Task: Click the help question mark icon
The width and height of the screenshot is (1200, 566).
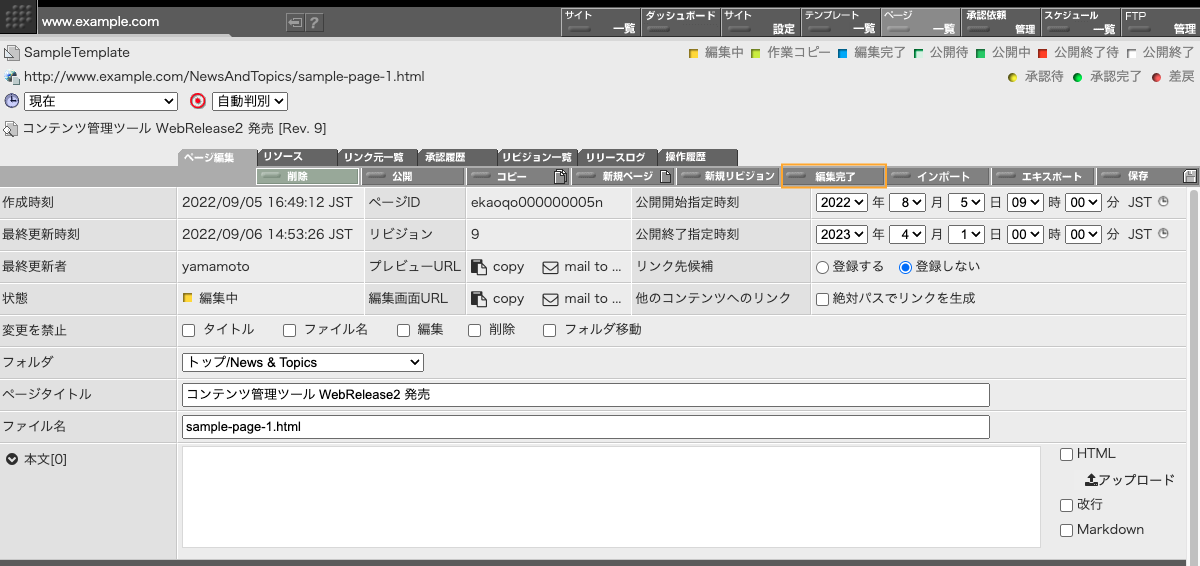Action: pos(314,22)
